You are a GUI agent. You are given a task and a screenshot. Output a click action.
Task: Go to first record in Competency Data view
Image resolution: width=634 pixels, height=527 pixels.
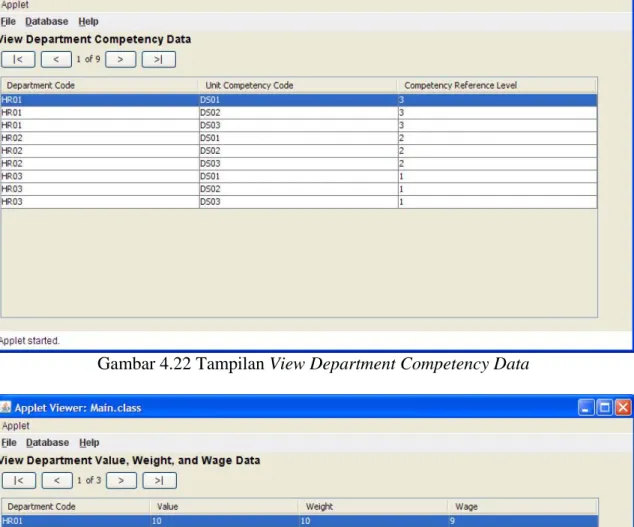[18, 59]
